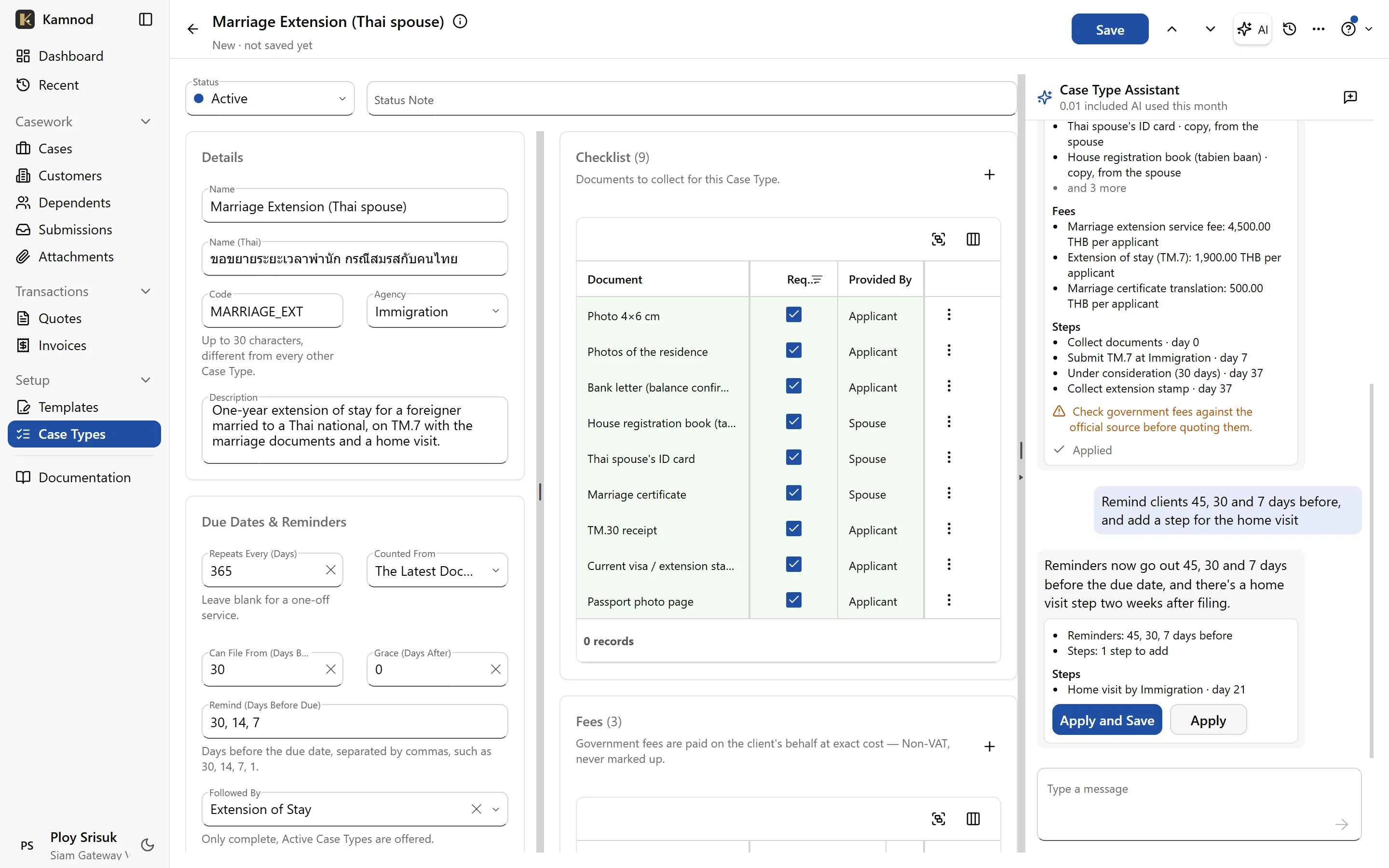Viewport: 1389px width, 868px height.
Task: Click Apply and Save in assistant
Action: [x=1106, y=720]
